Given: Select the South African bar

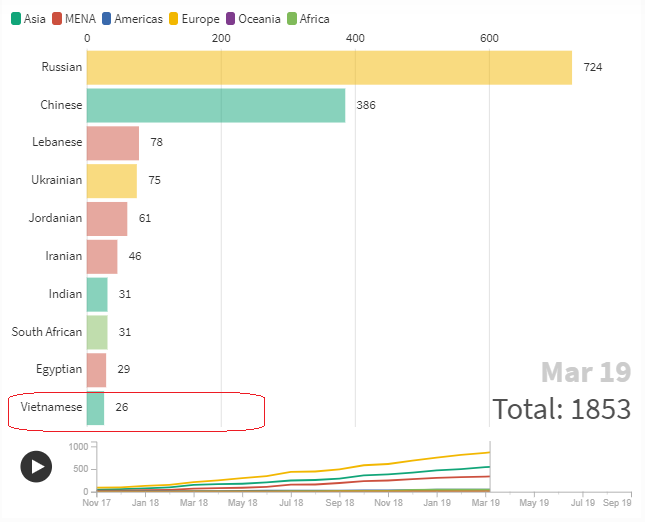Looking at the screenshot, I should pos(97,331).
